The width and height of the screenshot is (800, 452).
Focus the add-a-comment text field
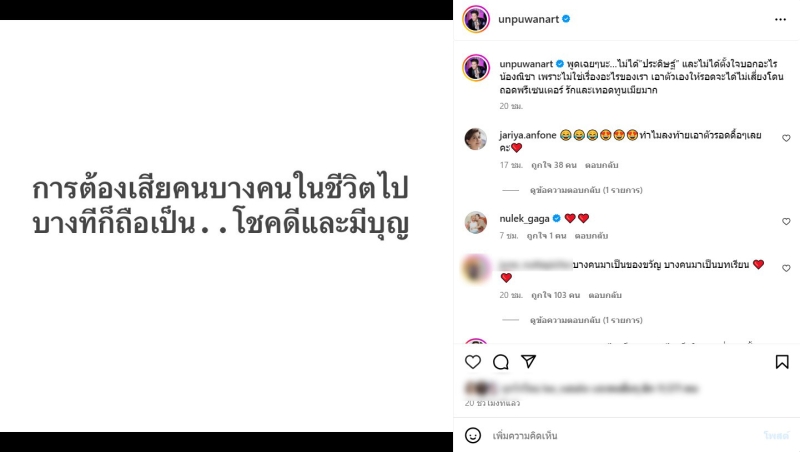coord(622,435)
